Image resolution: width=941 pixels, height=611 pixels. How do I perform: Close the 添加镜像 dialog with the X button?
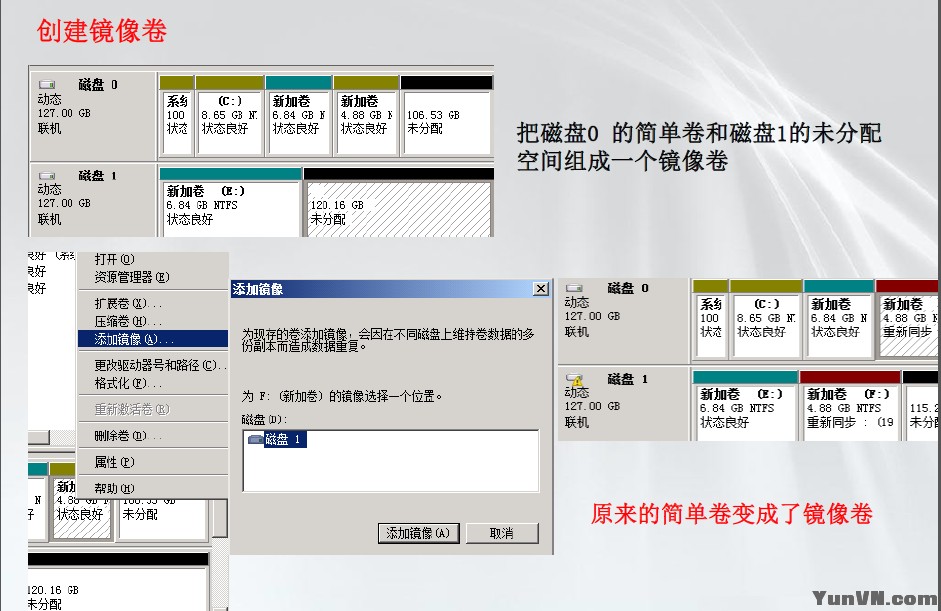click(541, 289)
